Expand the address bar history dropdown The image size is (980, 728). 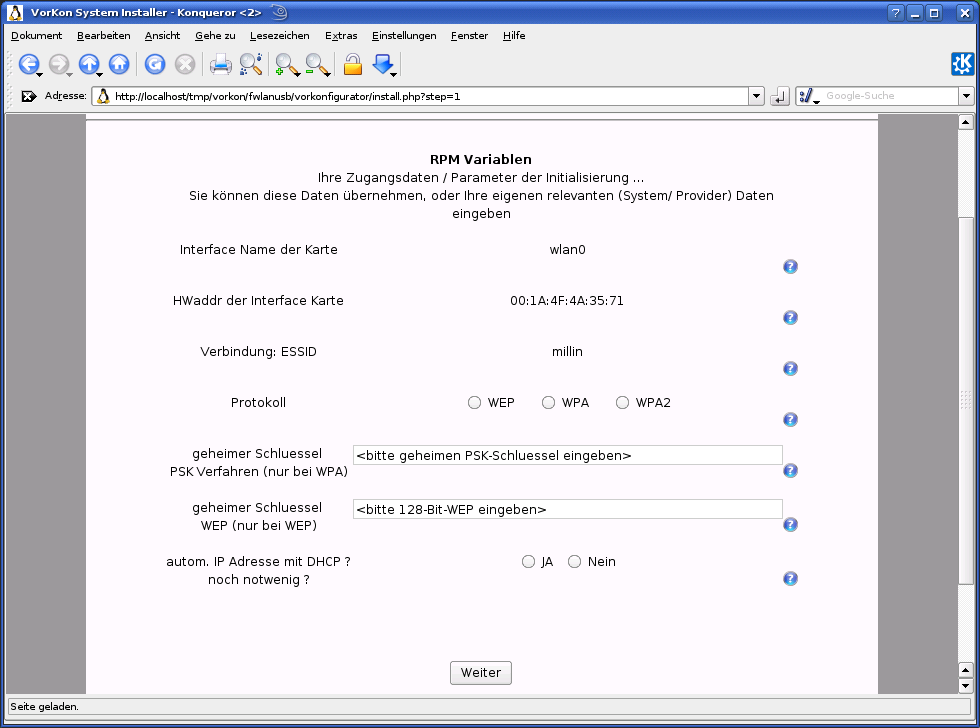click(x=756, y=96)
